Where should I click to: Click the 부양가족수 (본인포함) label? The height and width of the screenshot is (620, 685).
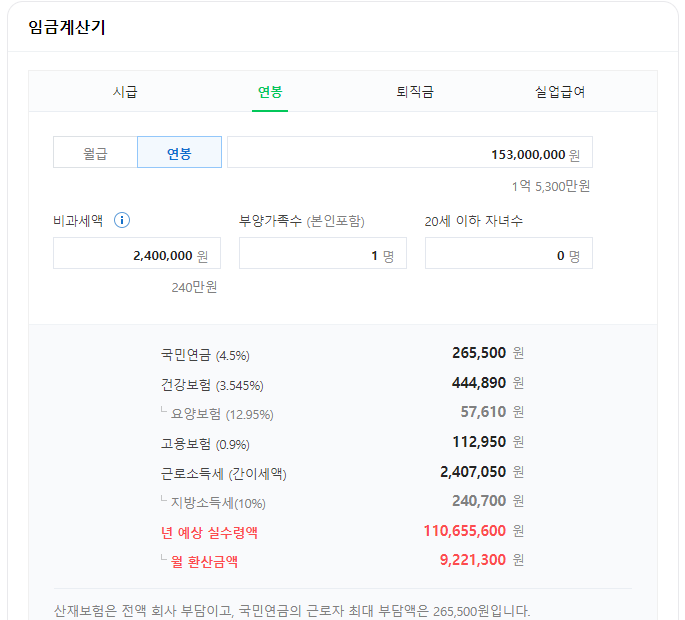[301, 220]
